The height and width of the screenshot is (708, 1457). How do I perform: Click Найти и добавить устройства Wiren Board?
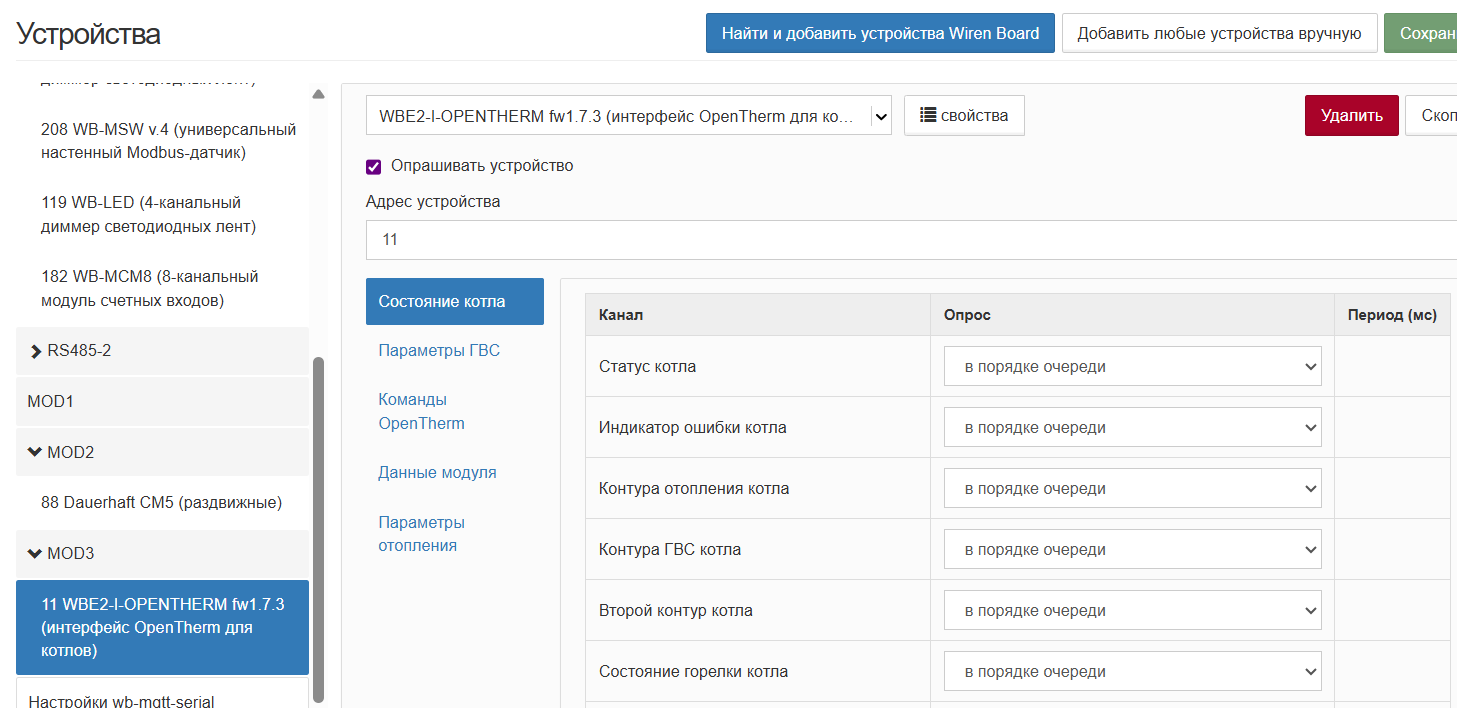point(880,34)
